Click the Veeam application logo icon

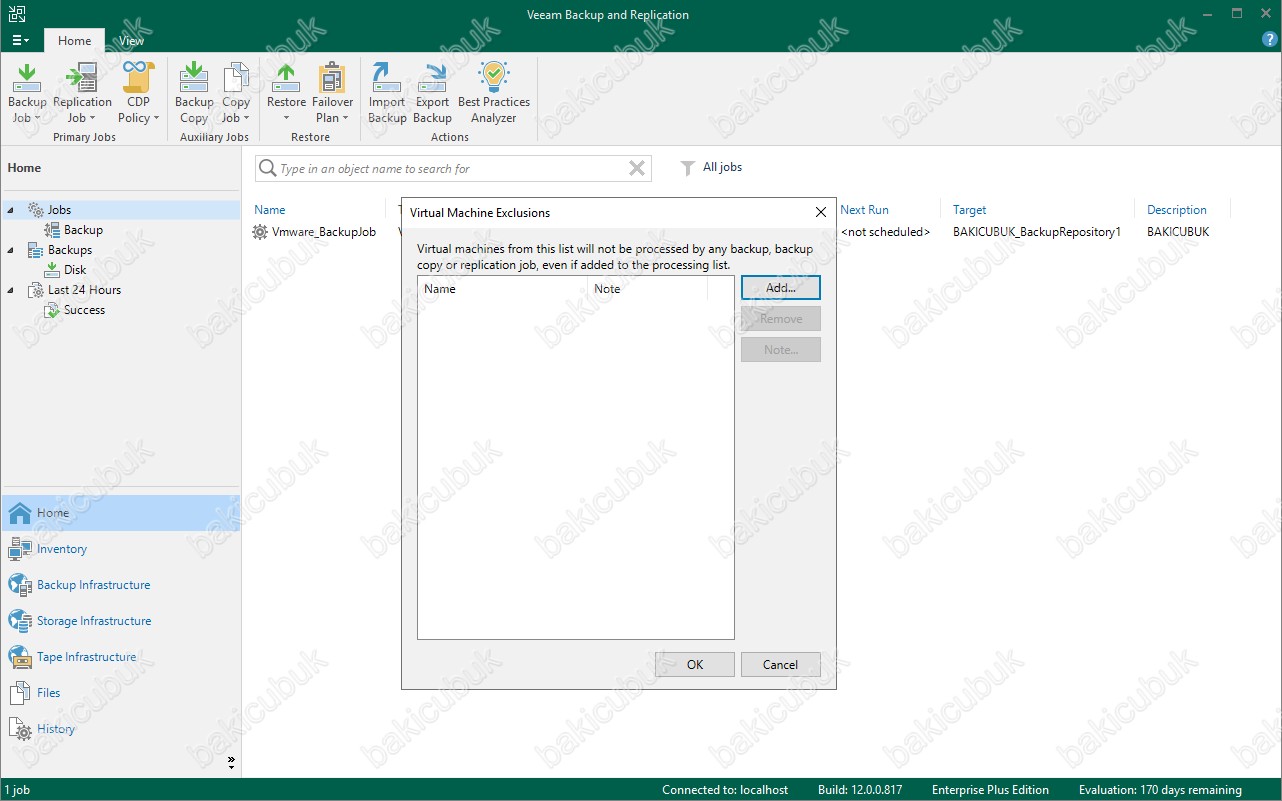pos(16,14)
